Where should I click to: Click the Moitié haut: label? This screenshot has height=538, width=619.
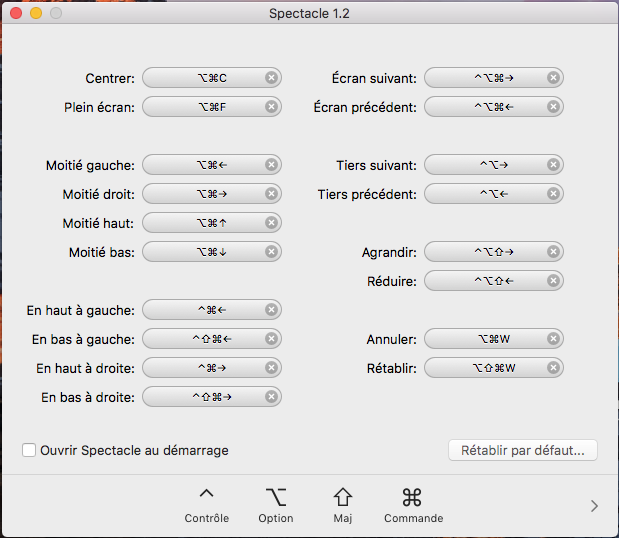(x=98, y=223)
